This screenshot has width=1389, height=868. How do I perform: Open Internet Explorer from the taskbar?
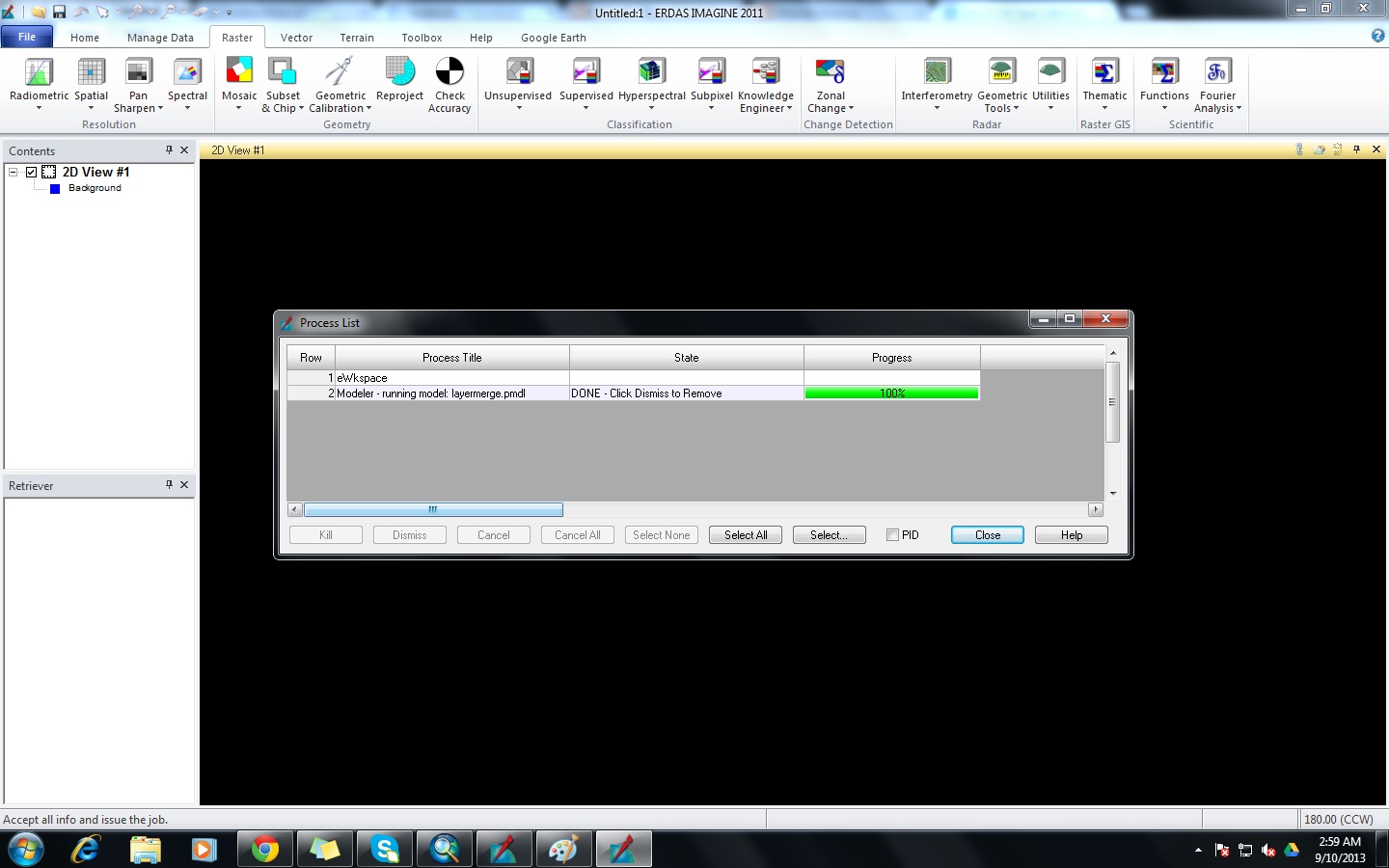point(86,850)
